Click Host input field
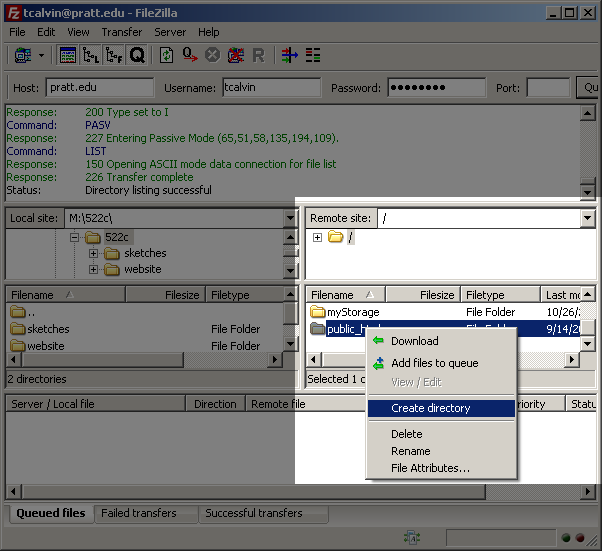Image resolution: width=602 pixels, height=551 pixels. click(100, 88)
